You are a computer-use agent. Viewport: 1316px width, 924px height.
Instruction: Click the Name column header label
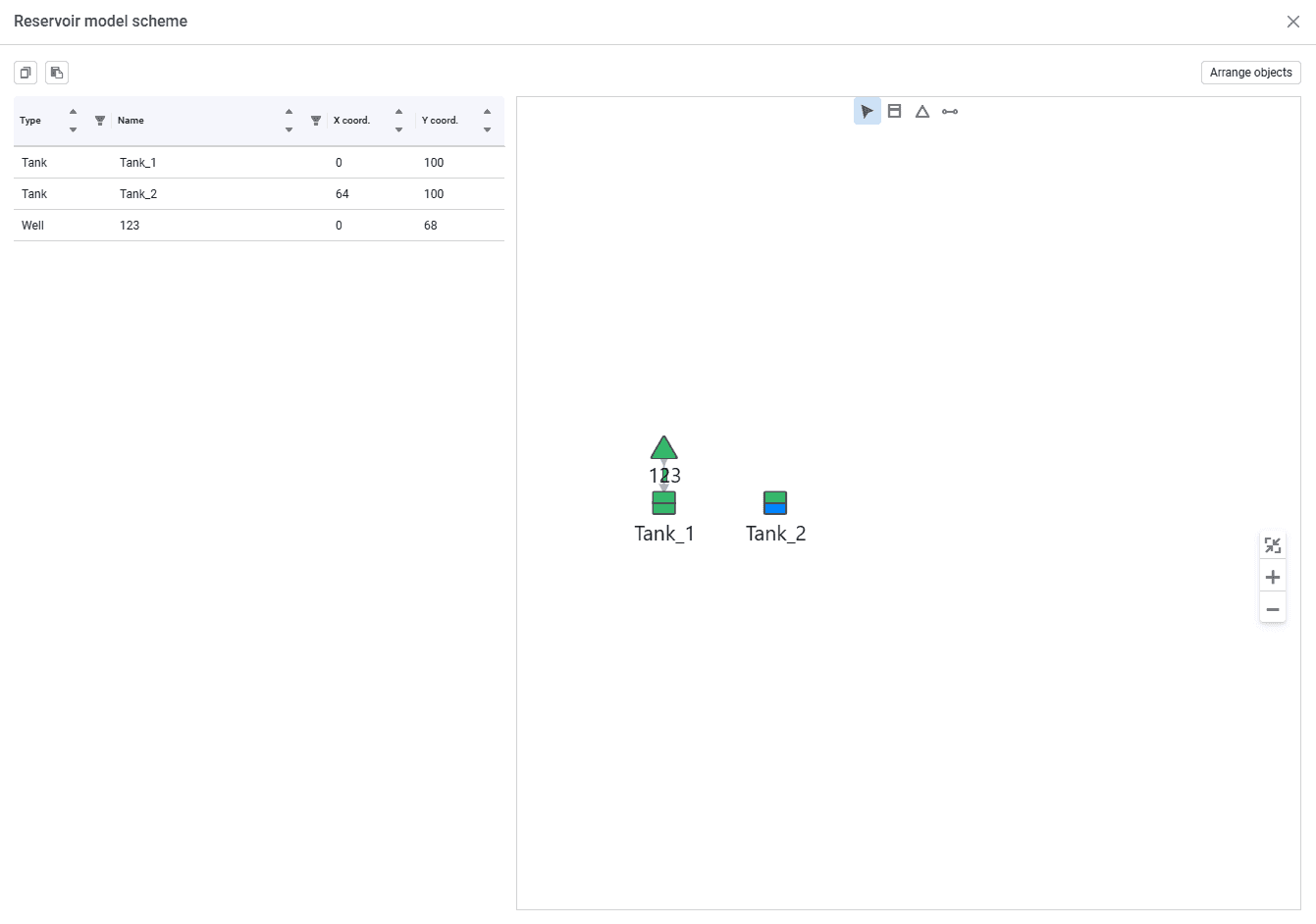[131, 121]
